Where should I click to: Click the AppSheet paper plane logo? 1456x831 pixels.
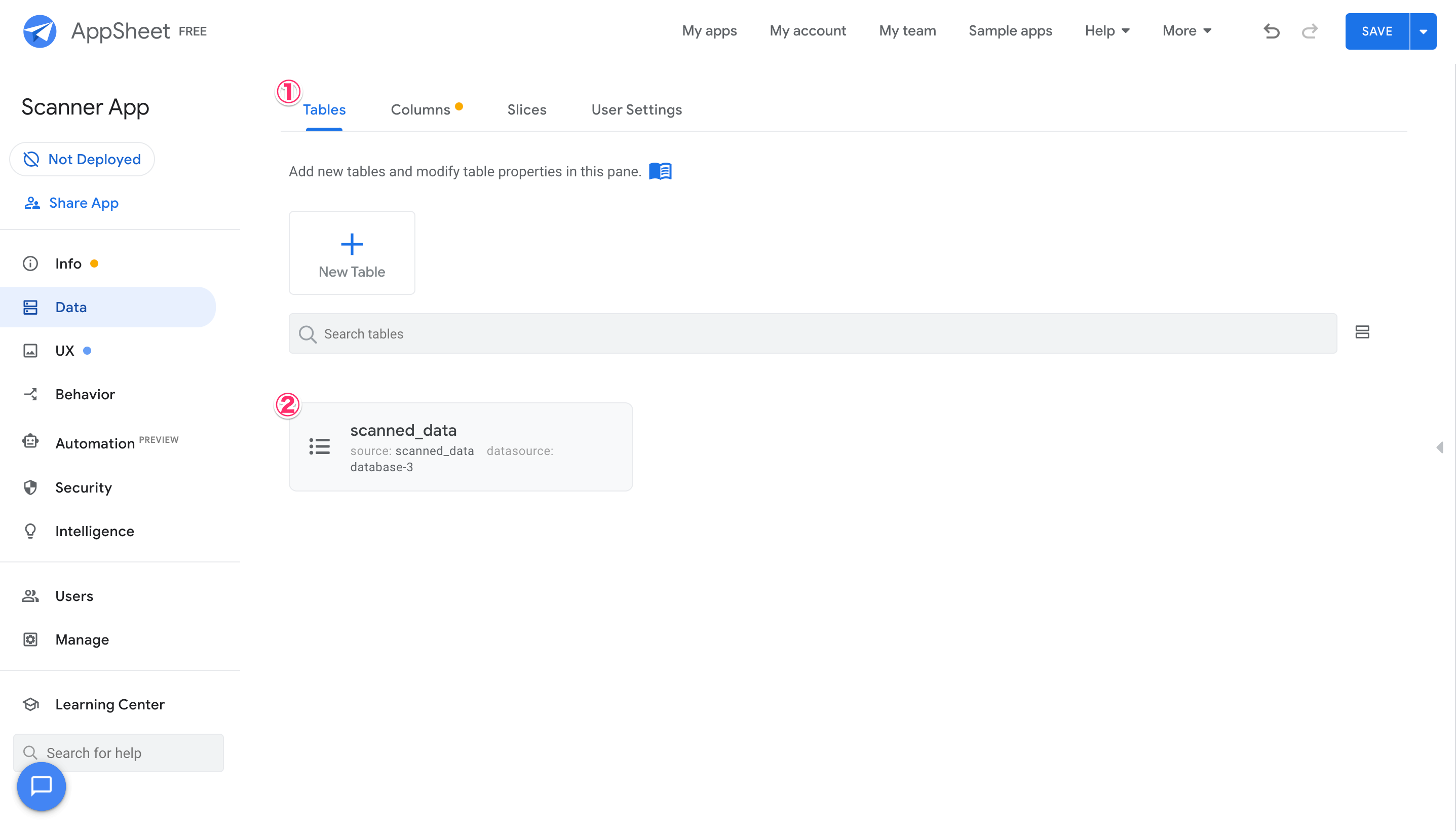coord(40,31)
